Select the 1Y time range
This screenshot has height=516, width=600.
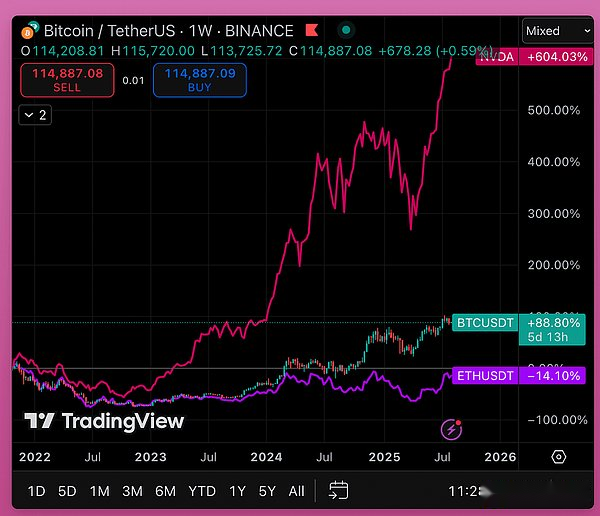[x=237, y=491]
